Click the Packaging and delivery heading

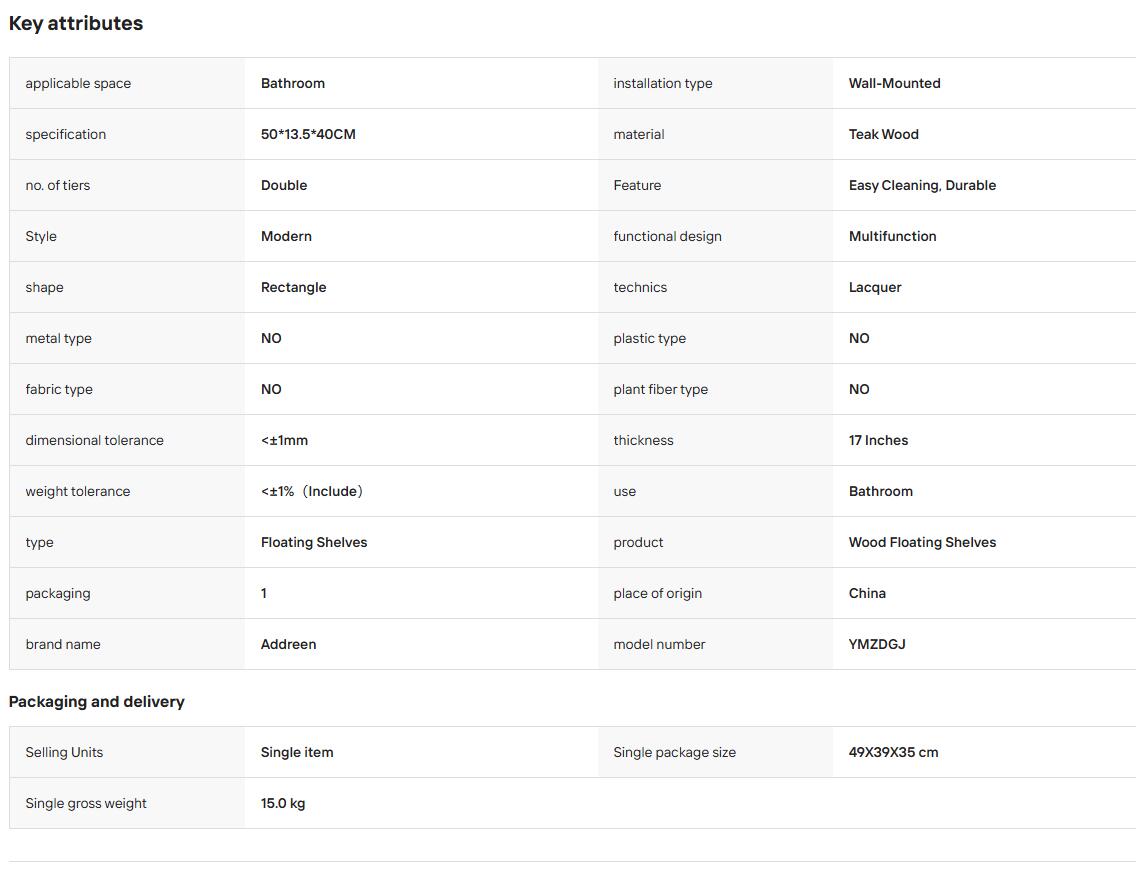(x=96, y=702)
